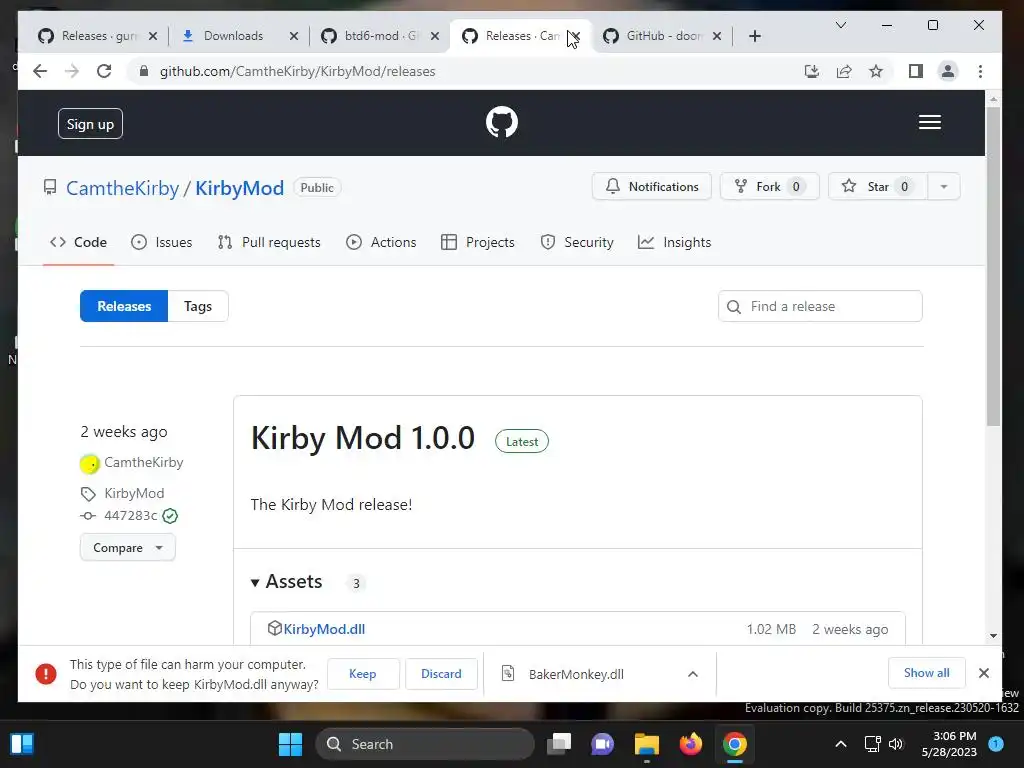Open the tab search chevron
The width and height of the screenshot is (1024, 768).
pos(840,25)
